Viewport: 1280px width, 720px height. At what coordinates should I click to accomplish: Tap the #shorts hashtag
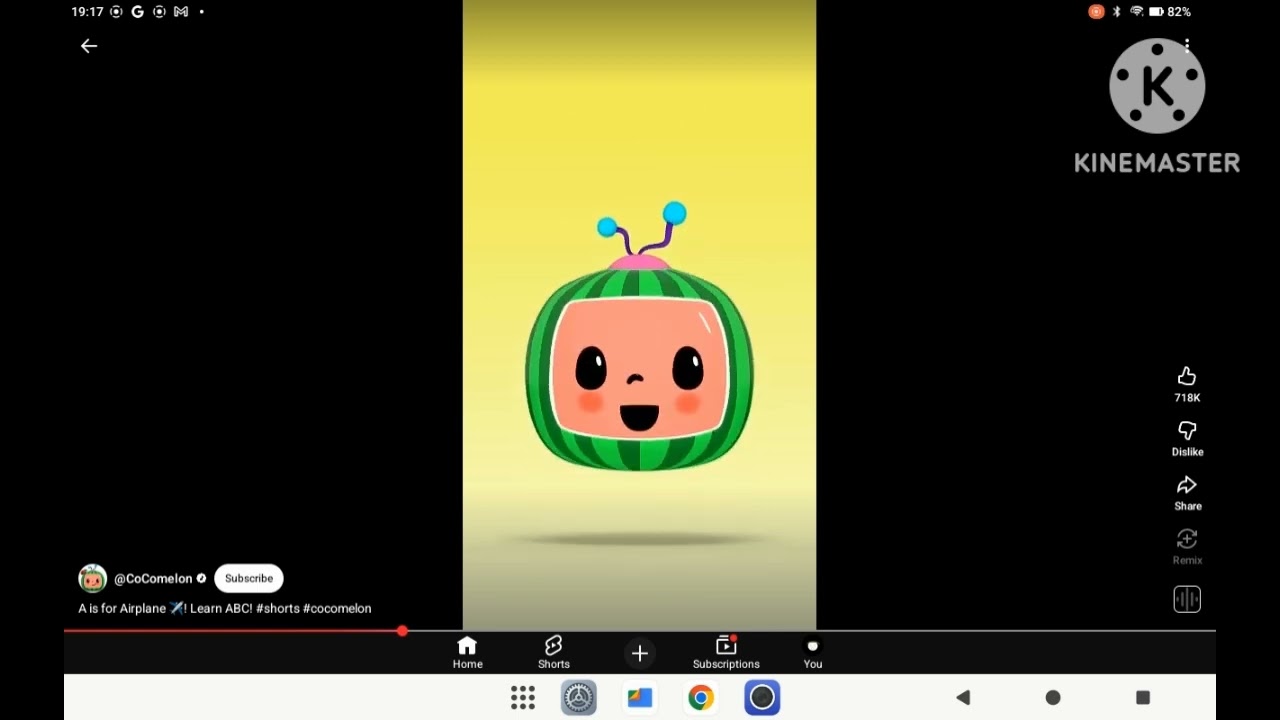point(277,608)
